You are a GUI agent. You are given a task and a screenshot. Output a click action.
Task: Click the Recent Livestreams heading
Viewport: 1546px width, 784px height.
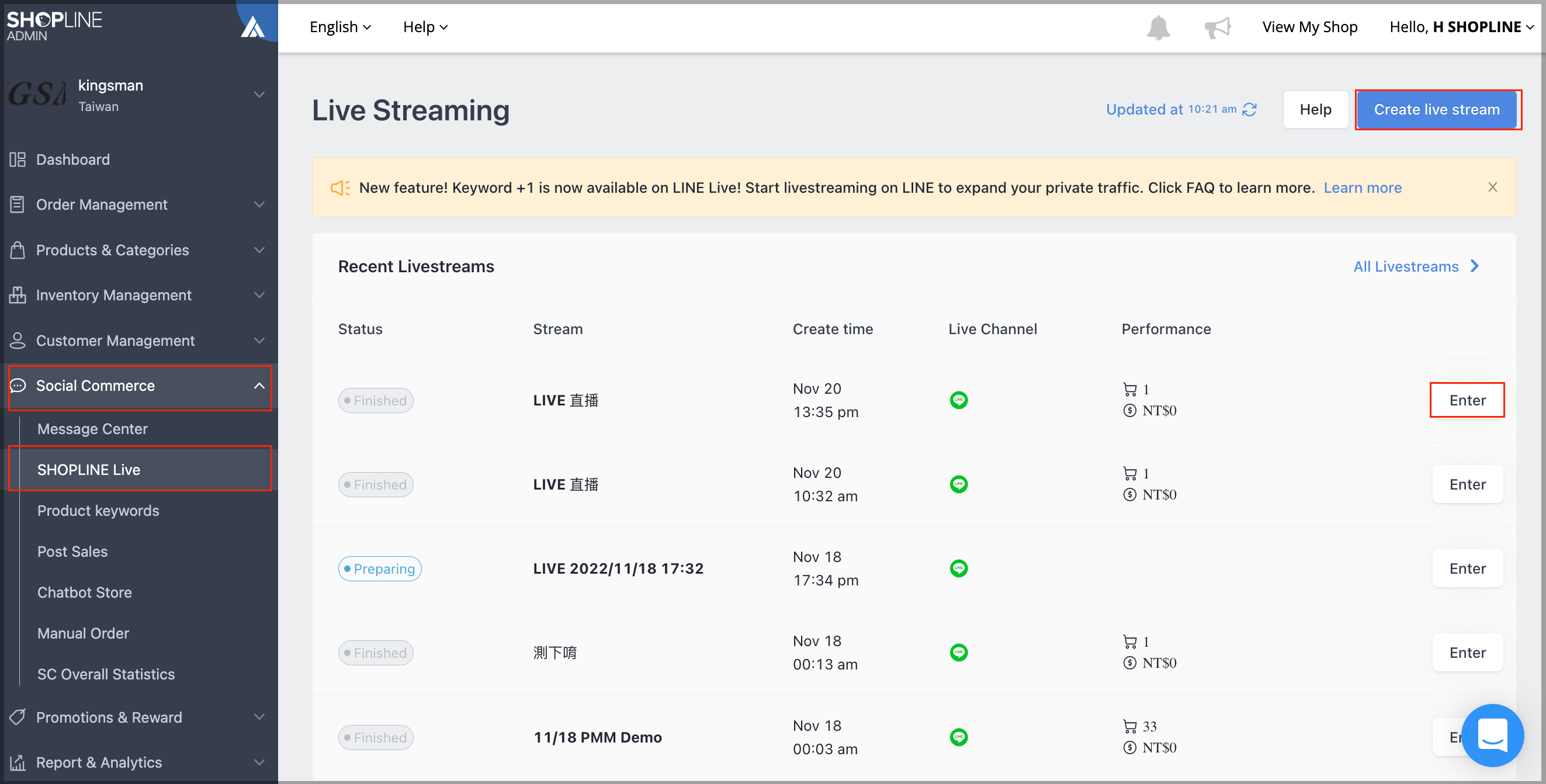[x=416, y=266]
